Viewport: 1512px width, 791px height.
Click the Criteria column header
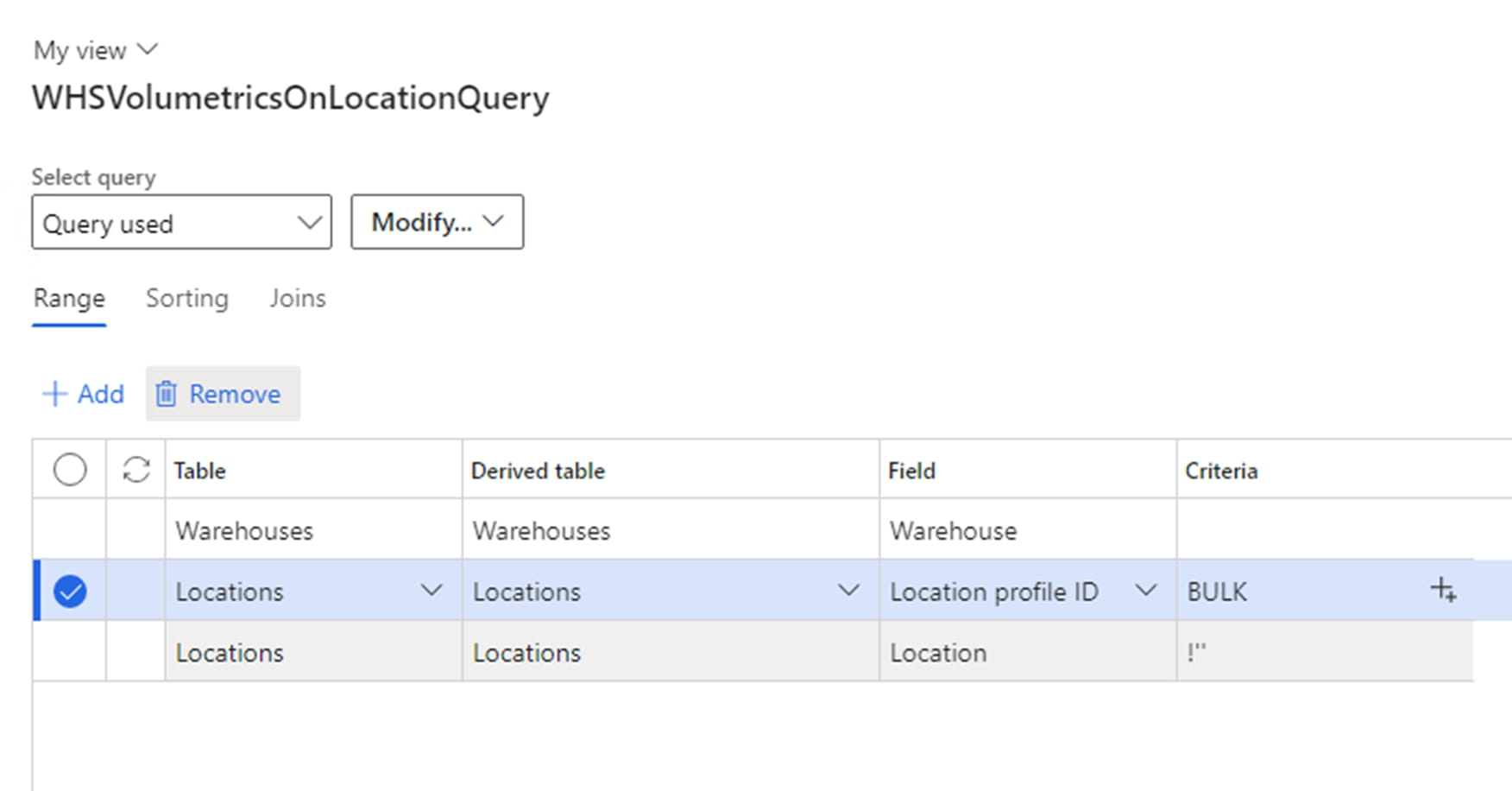click(1220, 471)
